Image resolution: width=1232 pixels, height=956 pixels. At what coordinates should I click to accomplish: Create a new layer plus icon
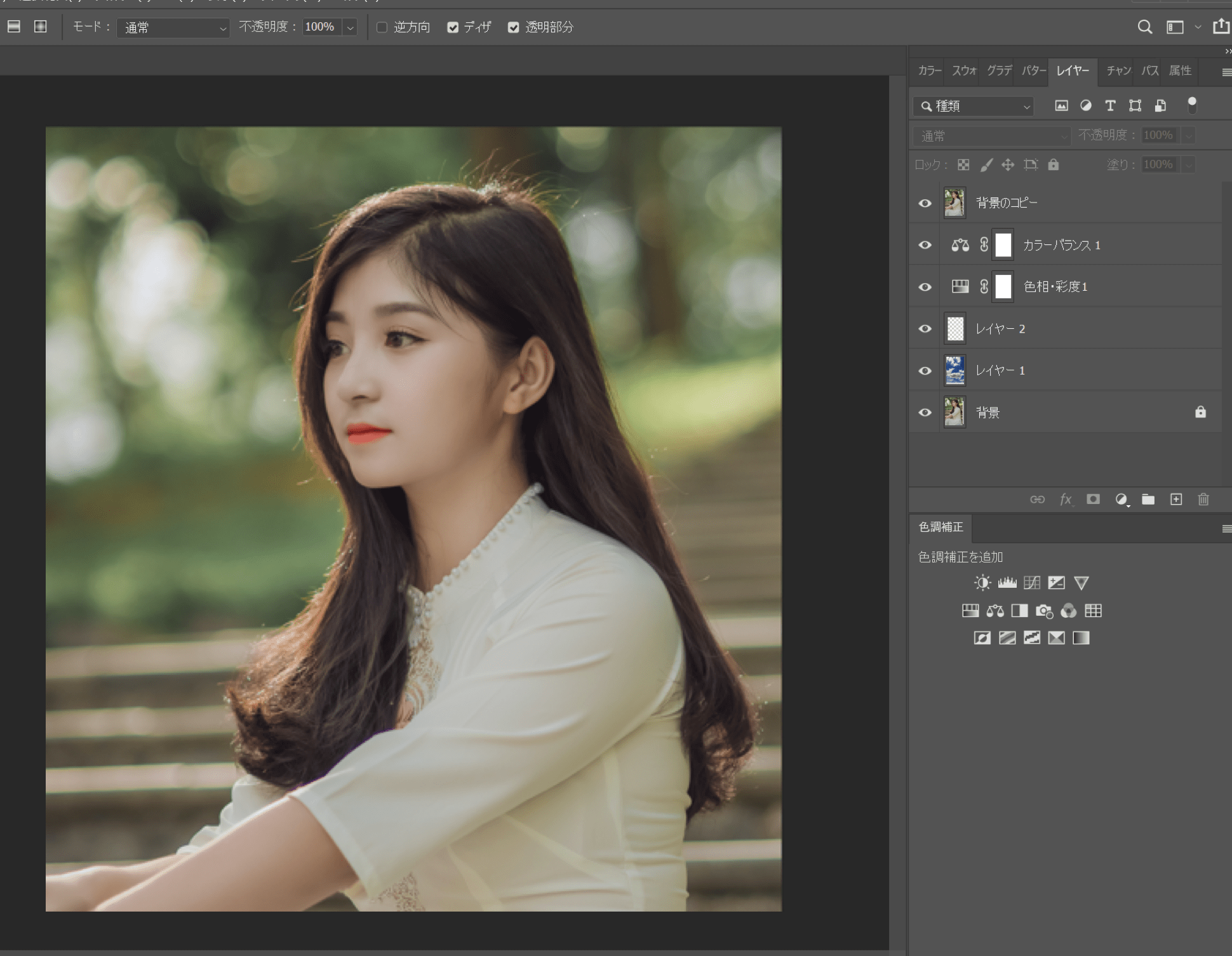[1176, 499]
